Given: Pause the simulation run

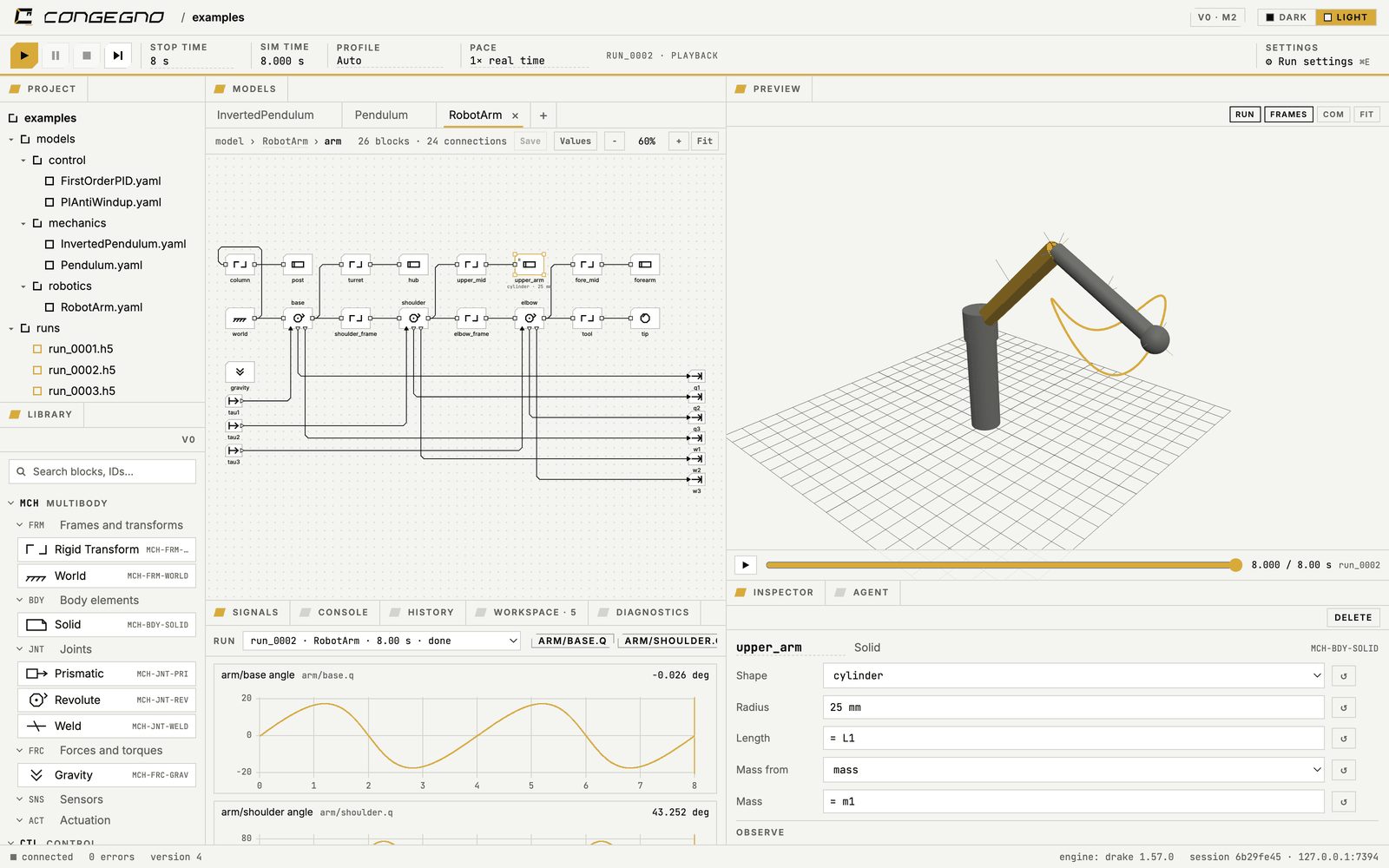Looking at the screenshot, I should 56,56.
